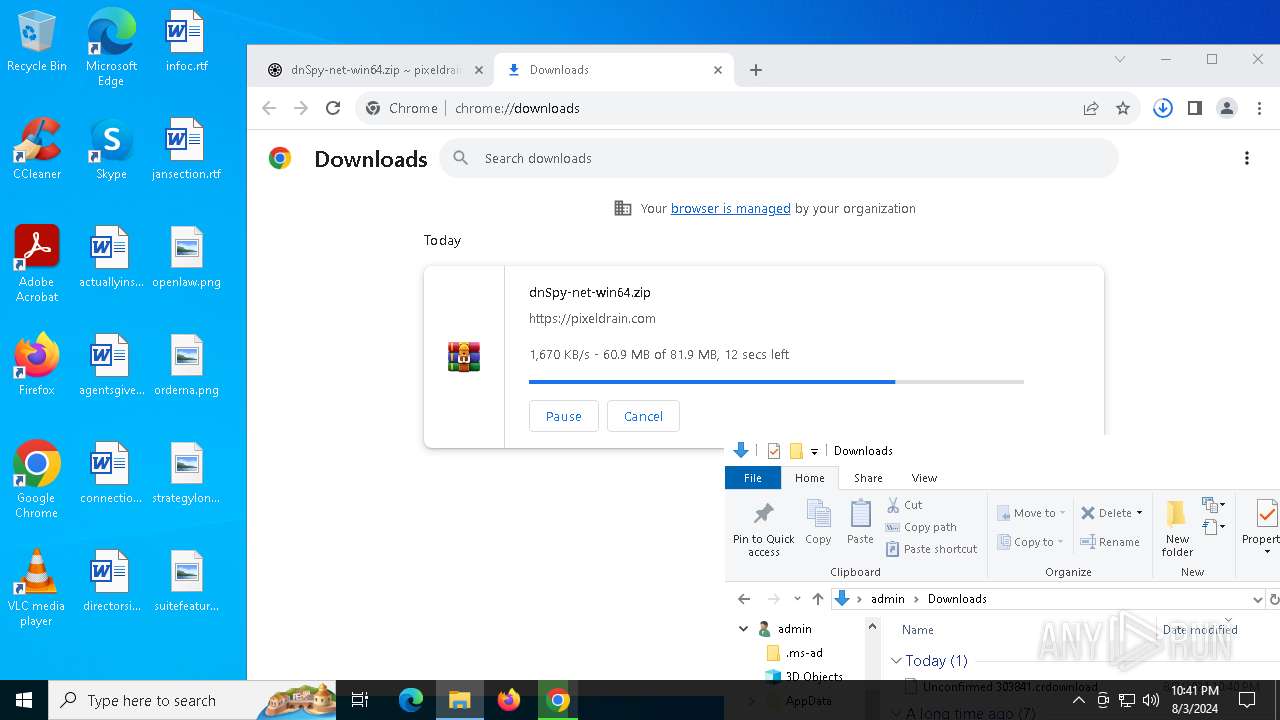Click Cut in Explorer ribbon
The image size is (1280, 720).
[x=904, y=505]
